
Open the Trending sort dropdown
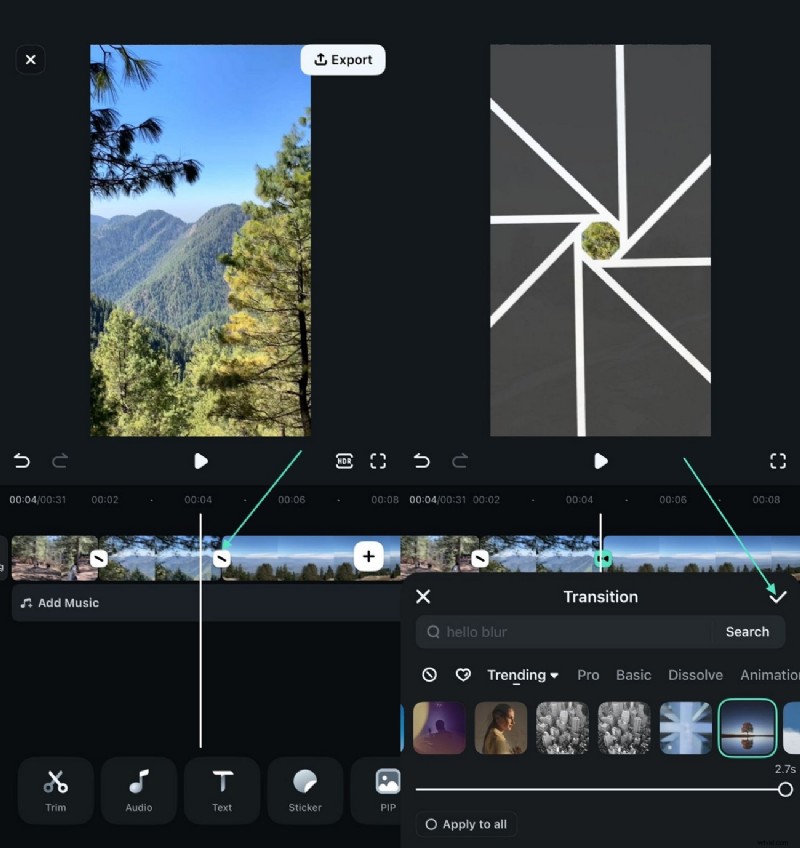[522, 675]
